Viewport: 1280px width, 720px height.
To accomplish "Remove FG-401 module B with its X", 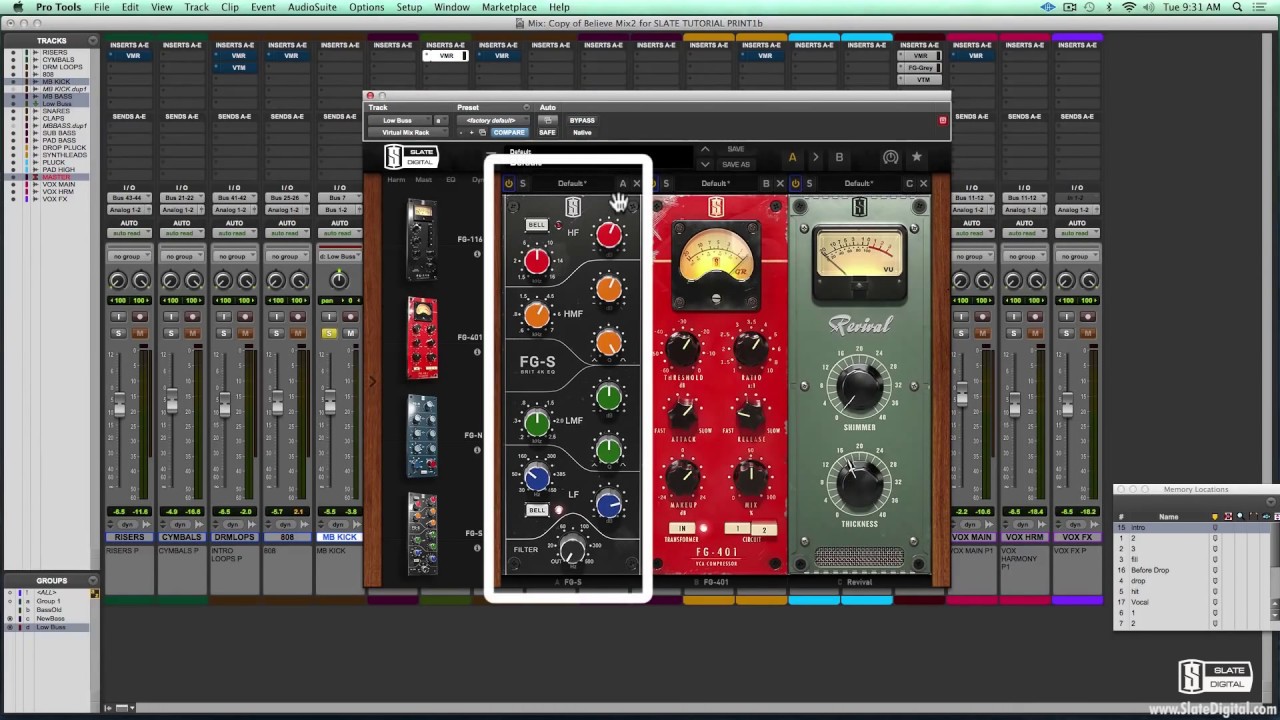I will coord(780,183).
